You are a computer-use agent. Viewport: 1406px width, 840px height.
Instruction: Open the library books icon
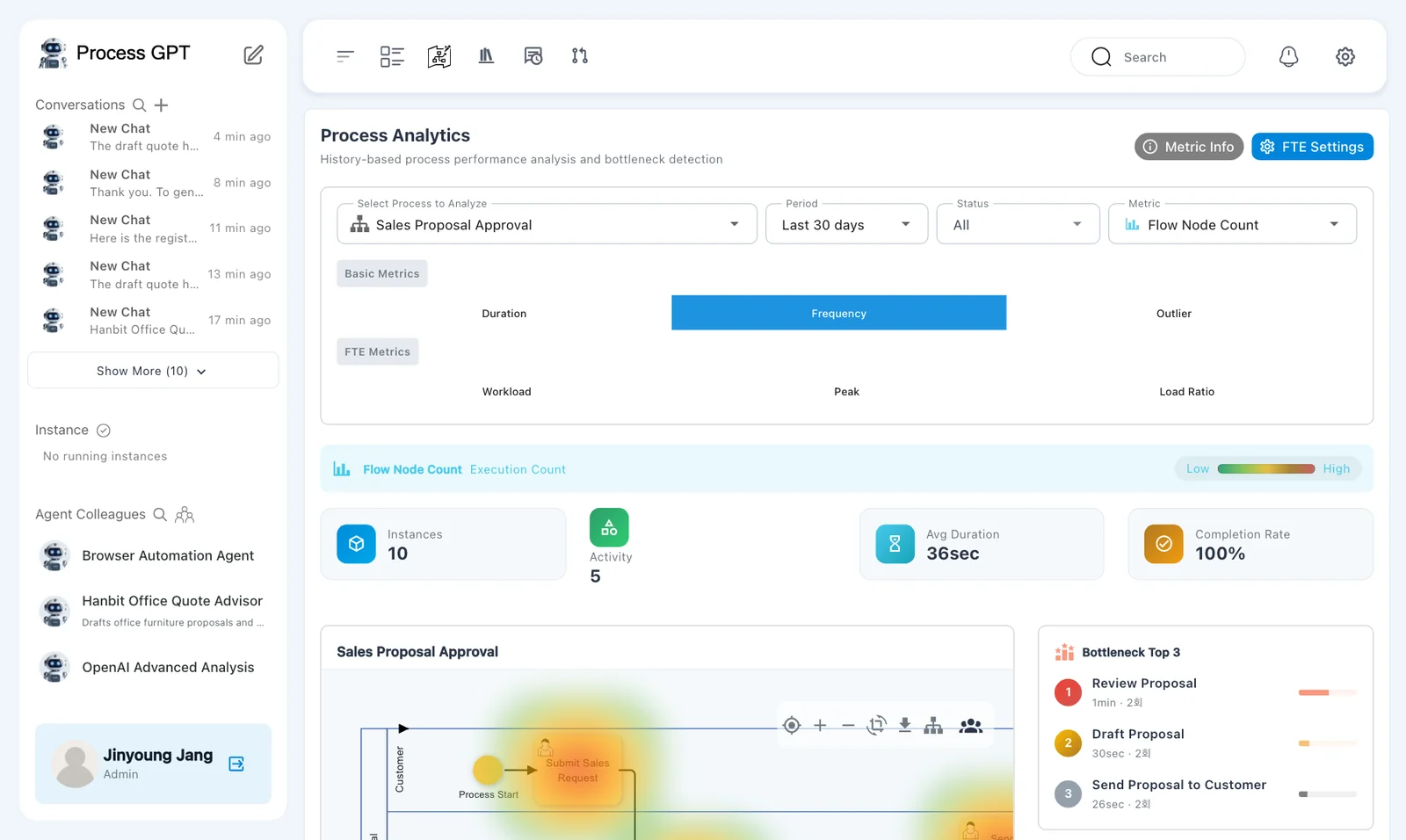click(486, 56)
